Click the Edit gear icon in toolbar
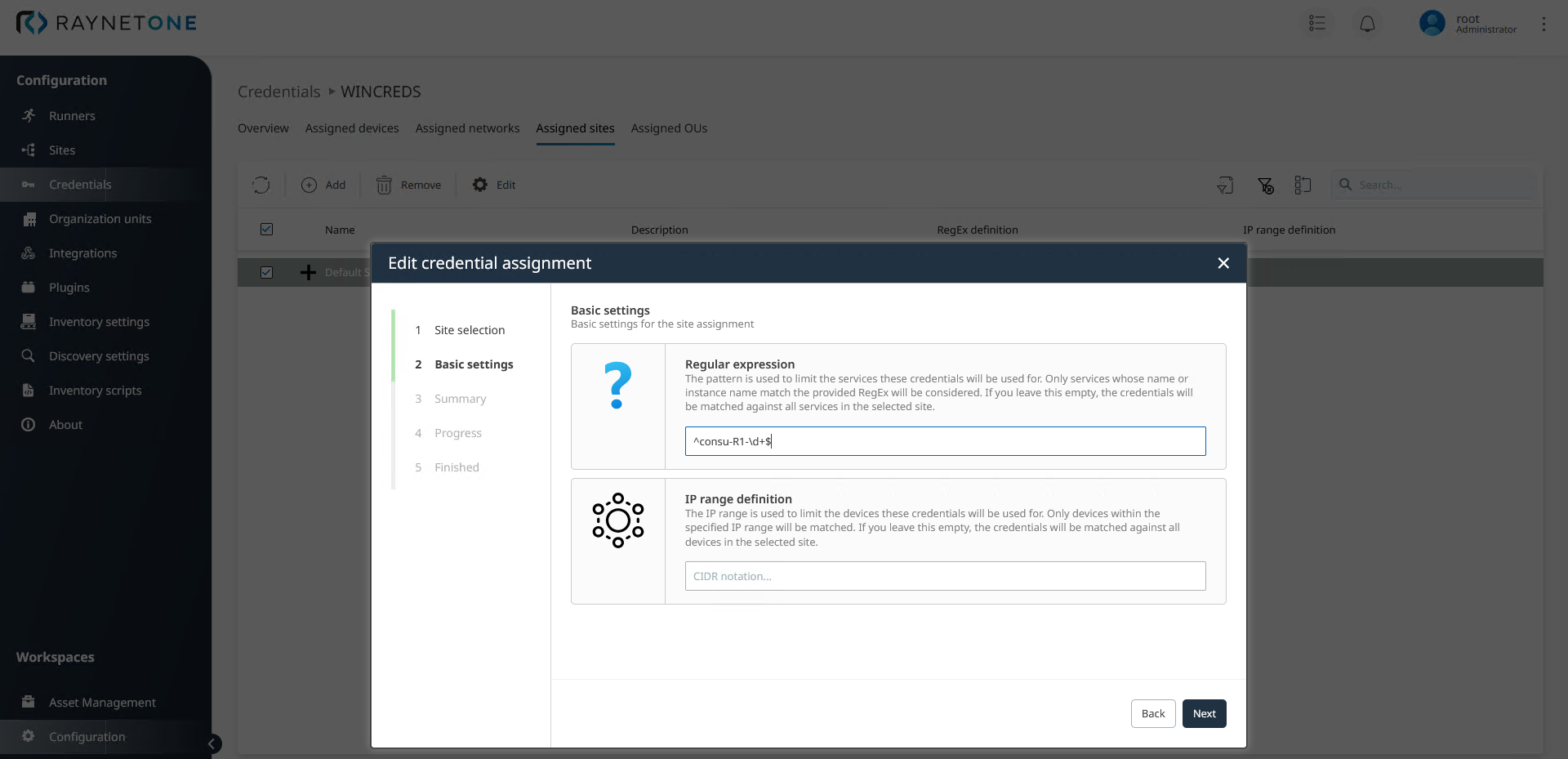 pyautogui.click(x=480, y=185)
